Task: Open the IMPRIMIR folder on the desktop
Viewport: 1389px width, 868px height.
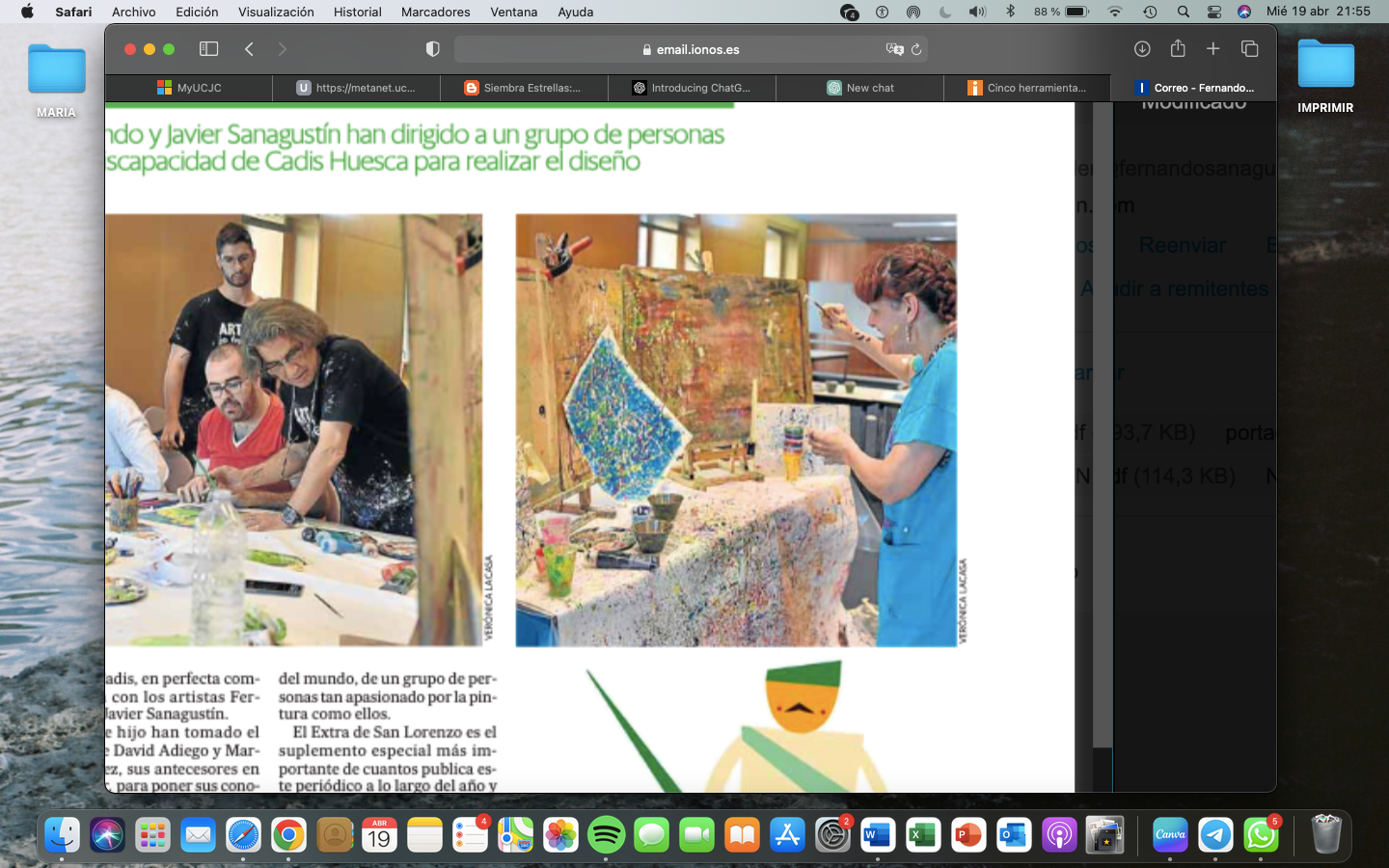Action: click(1325, 76)
